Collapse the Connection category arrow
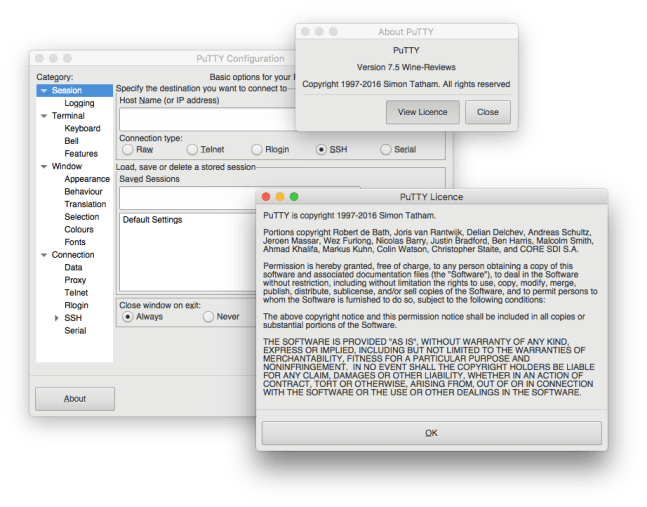Screen dimensions: 647x507 44,255
